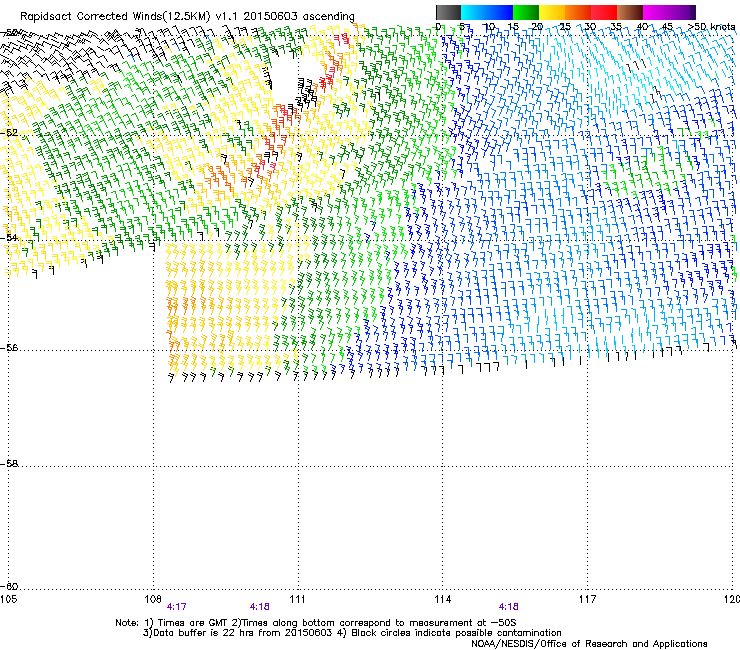Click the brown 35-40 knots legend swatch
The image size is (740, 650).
point(630,12)
